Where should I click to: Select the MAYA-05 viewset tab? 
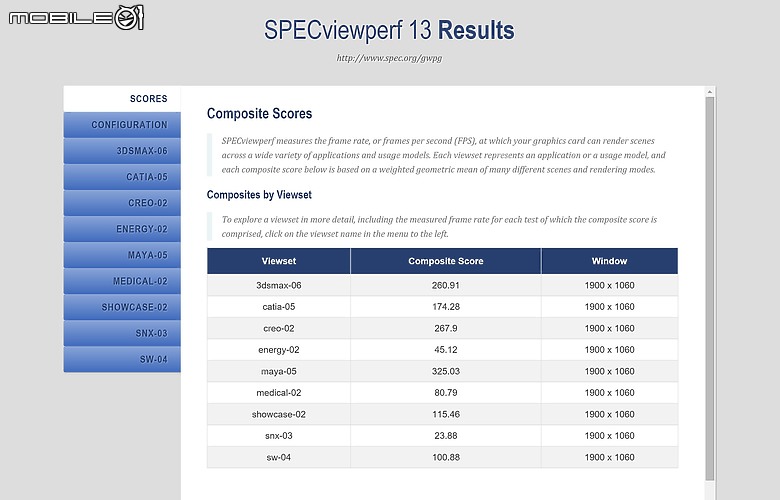point(122,255)
